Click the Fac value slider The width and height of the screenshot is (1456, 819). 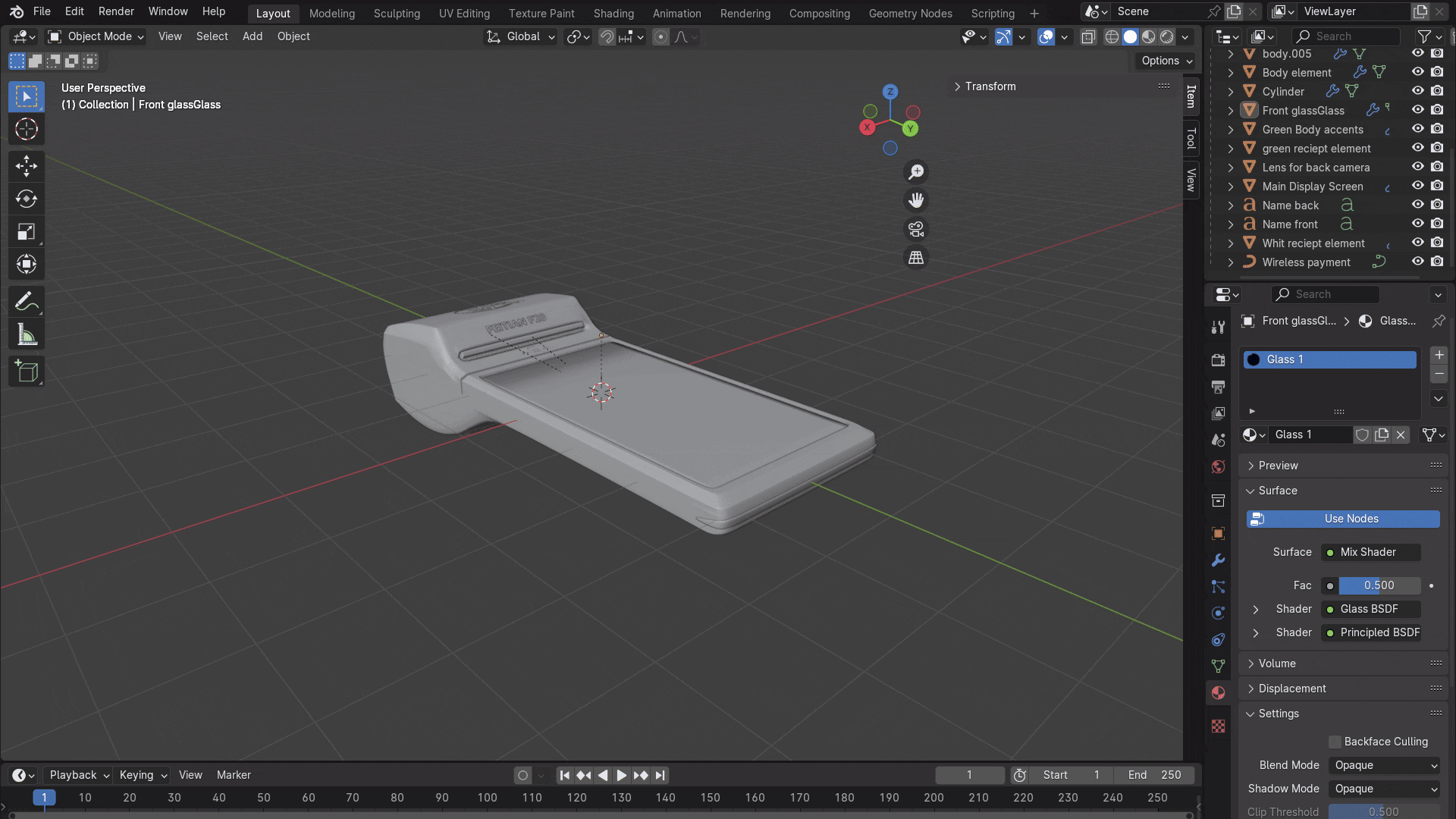pos(1379,585)
